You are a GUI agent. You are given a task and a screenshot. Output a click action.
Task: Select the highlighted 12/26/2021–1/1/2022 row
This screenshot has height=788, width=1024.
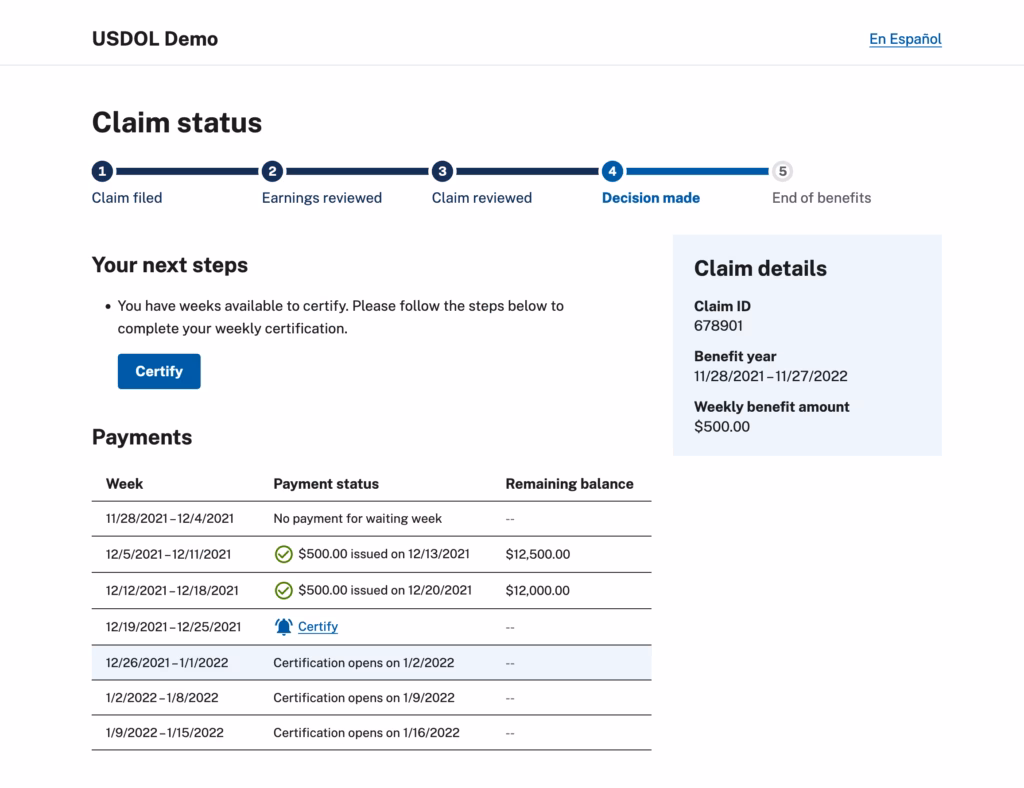(370, 662)
